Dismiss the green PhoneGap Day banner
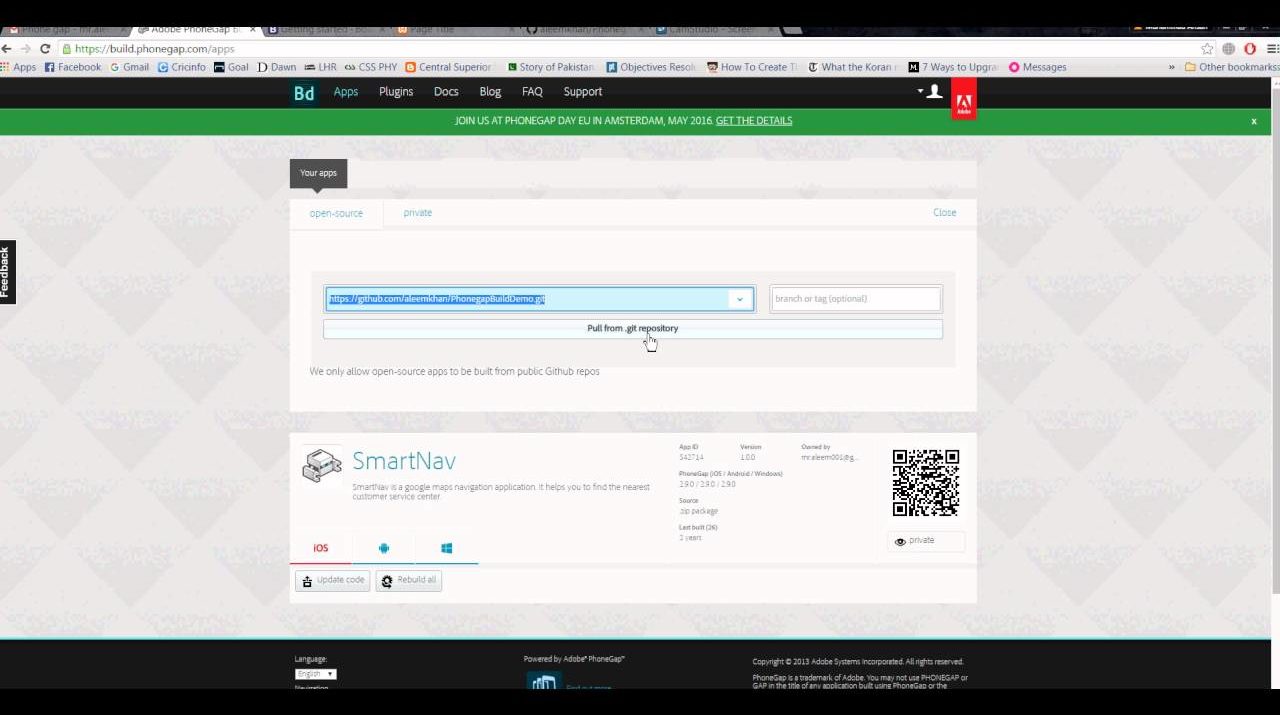1280x715 pixels. click(x=1253, y=121)
